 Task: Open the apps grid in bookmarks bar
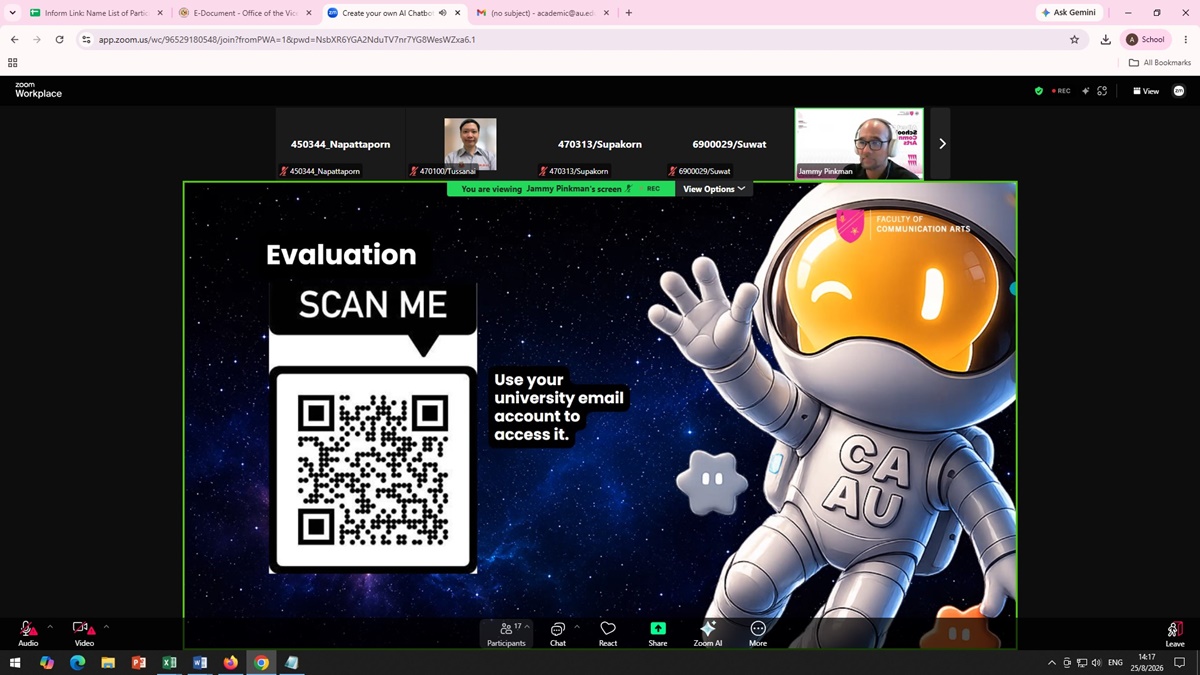tap(13, 62)
